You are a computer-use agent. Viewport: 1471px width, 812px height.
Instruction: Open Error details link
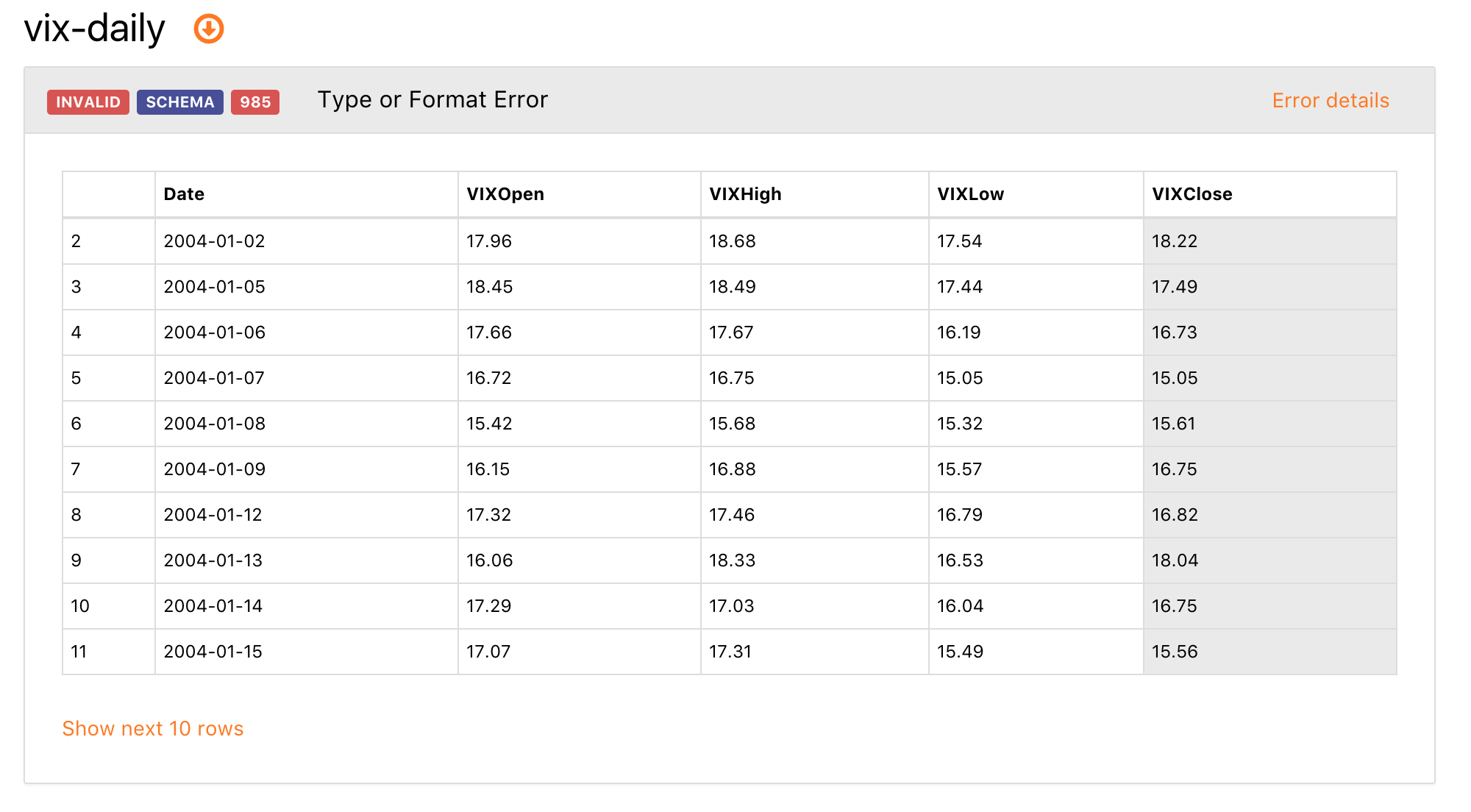pos(1331,101)
